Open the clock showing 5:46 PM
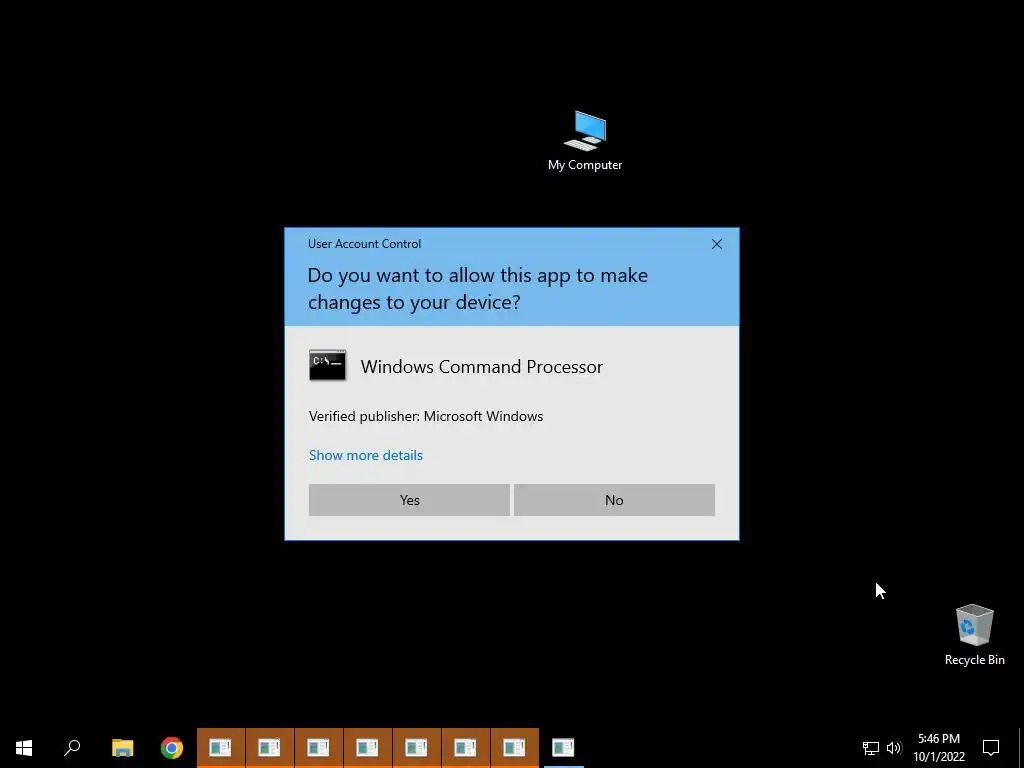 938,748
